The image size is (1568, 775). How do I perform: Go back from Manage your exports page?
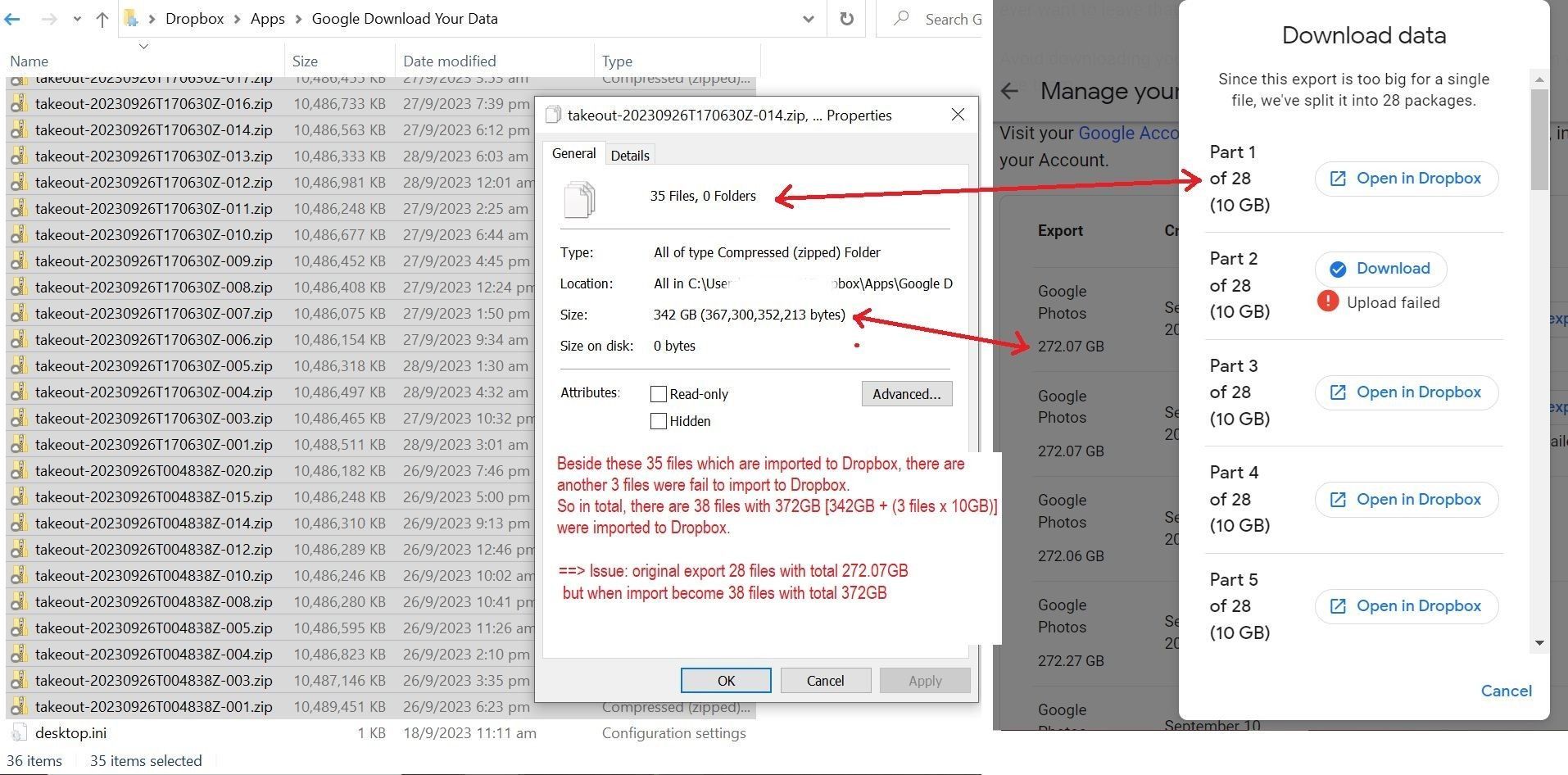coord(1010,91)
